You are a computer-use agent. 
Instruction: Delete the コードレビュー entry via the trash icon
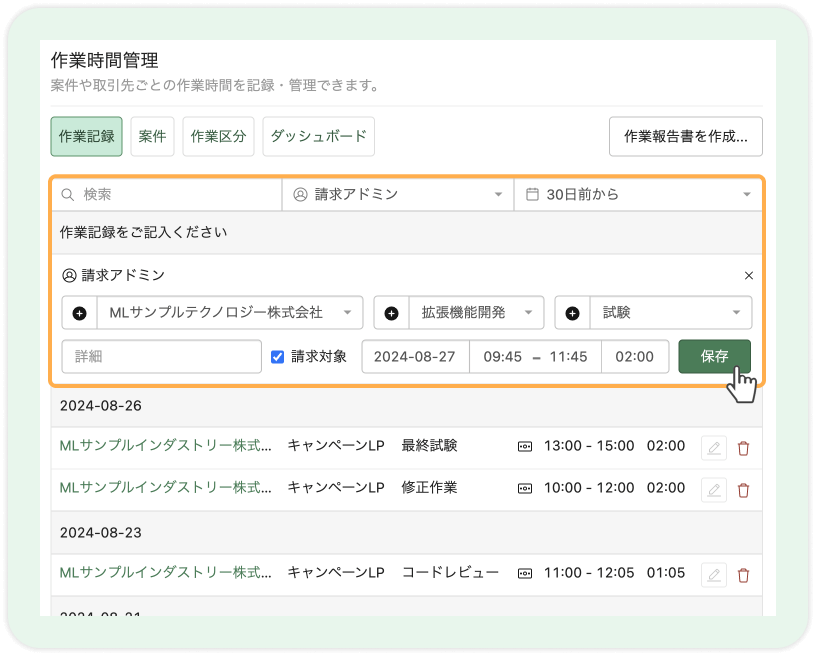point(743,573)
